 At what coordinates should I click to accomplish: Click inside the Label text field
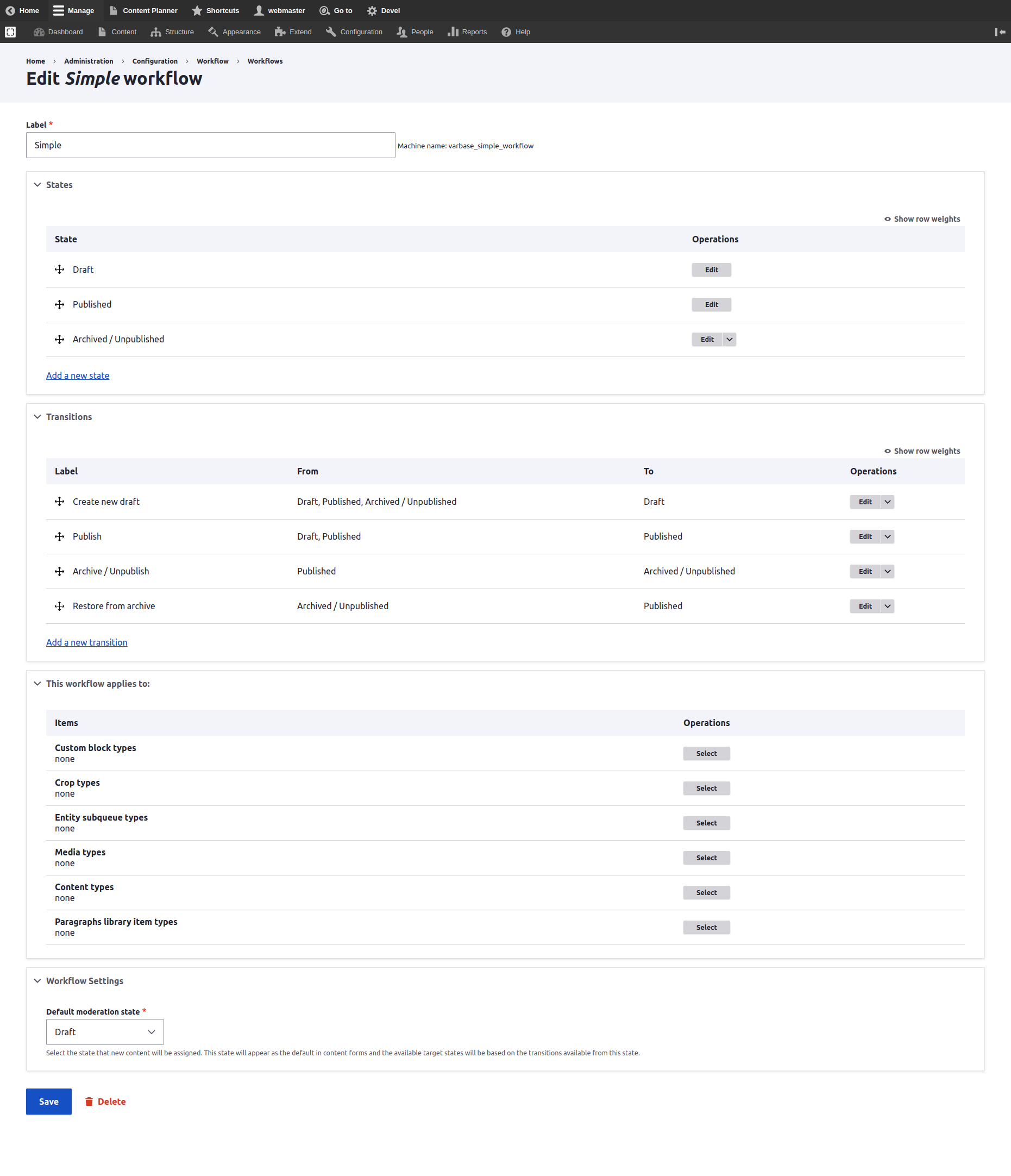pos(210,145)
